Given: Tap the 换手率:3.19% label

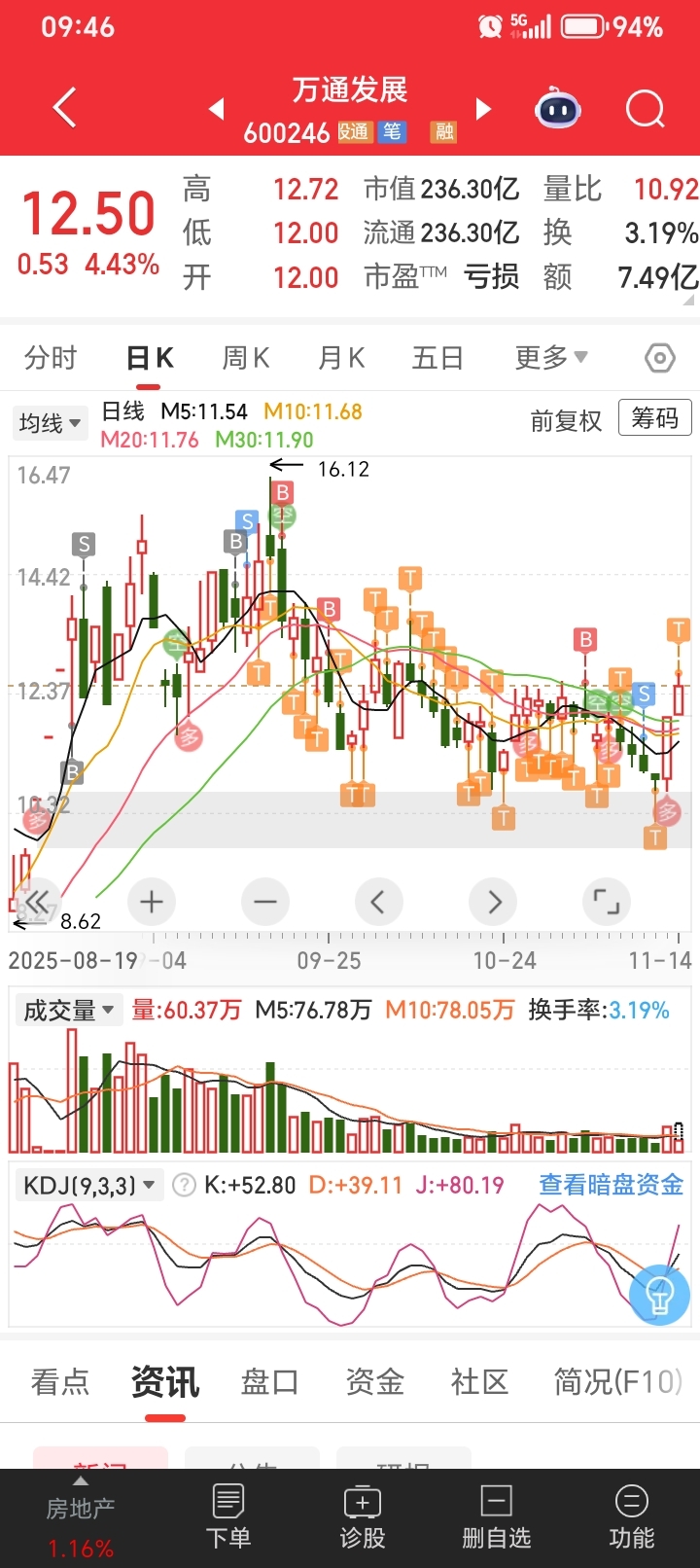Looking at the screenshot, I should [x=599, y=1011].
